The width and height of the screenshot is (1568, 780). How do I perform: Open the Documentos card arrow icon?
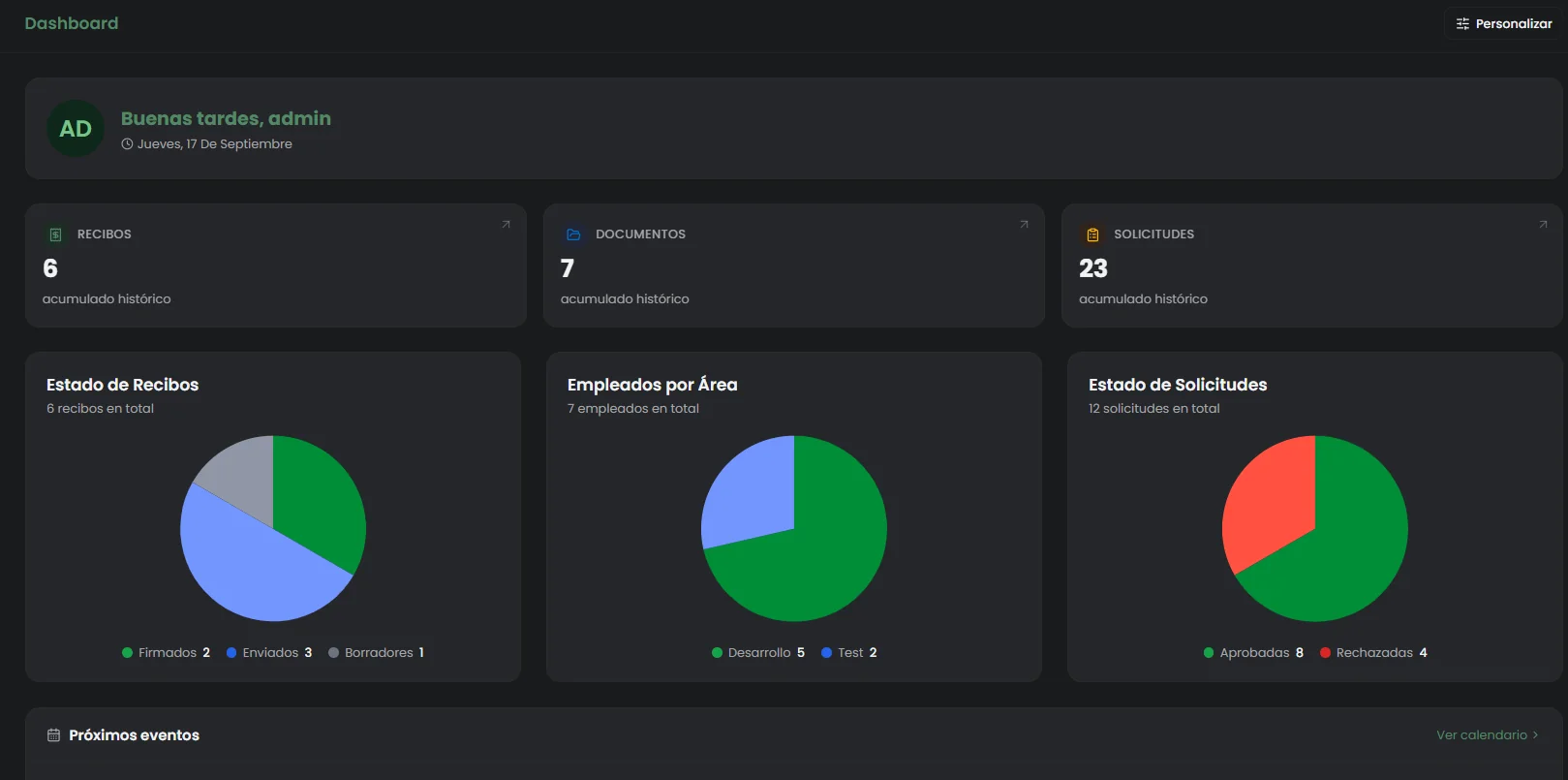pos(1024,225)
